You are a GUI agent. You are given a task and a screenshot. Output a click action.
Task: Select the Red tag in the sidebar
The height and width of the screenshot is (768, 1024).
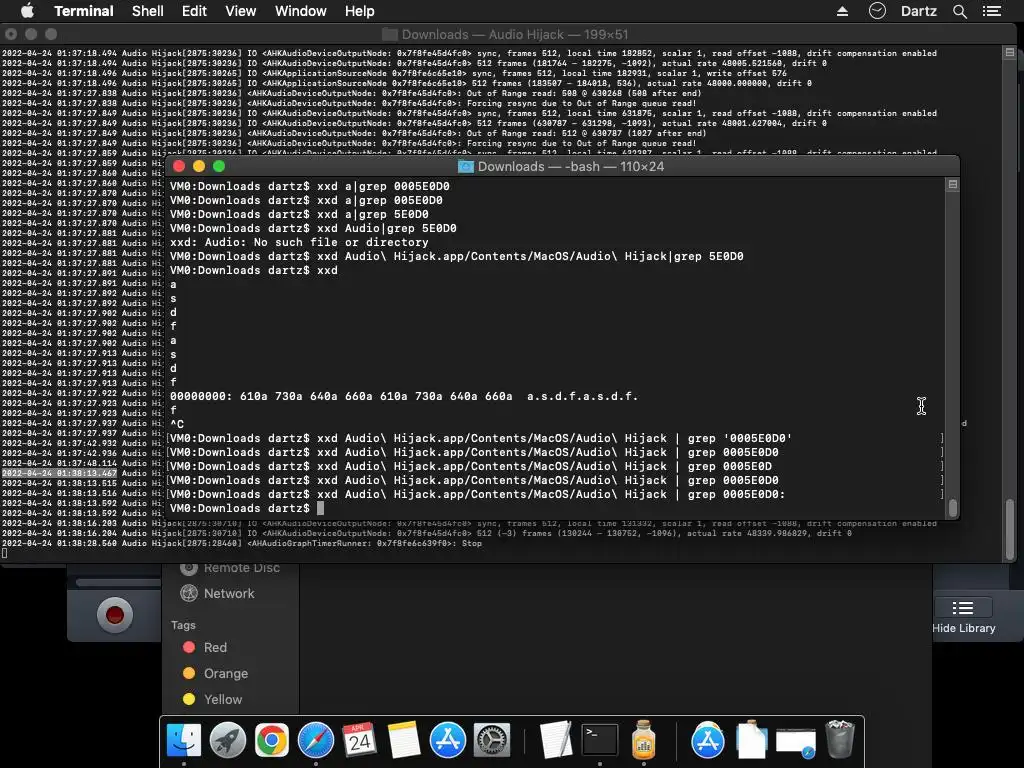click(215, 647)
